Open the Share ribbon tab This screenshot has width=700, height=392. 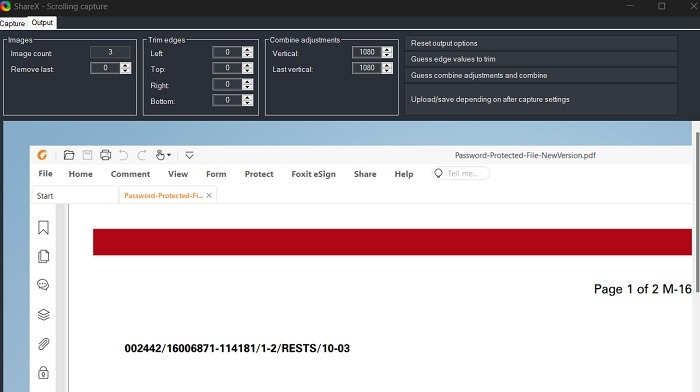point(365,174)
